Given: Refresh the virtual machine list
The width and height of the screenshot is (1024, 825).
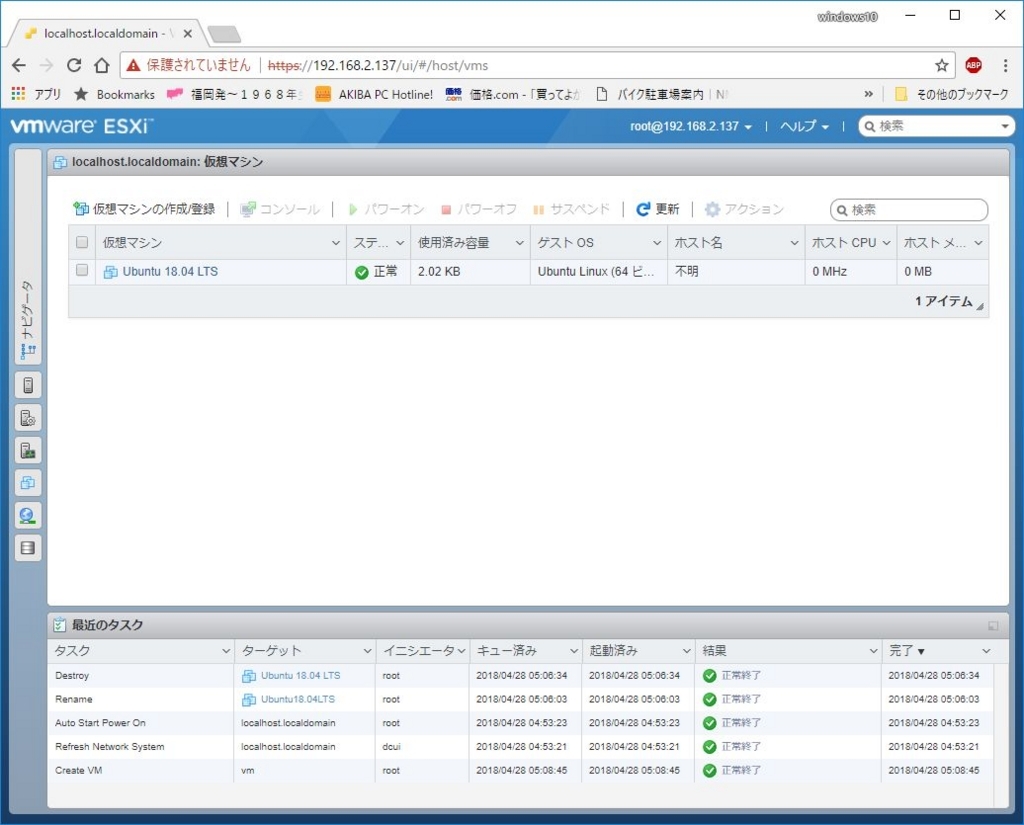Looking at the screenshot, I should point(658,209).
